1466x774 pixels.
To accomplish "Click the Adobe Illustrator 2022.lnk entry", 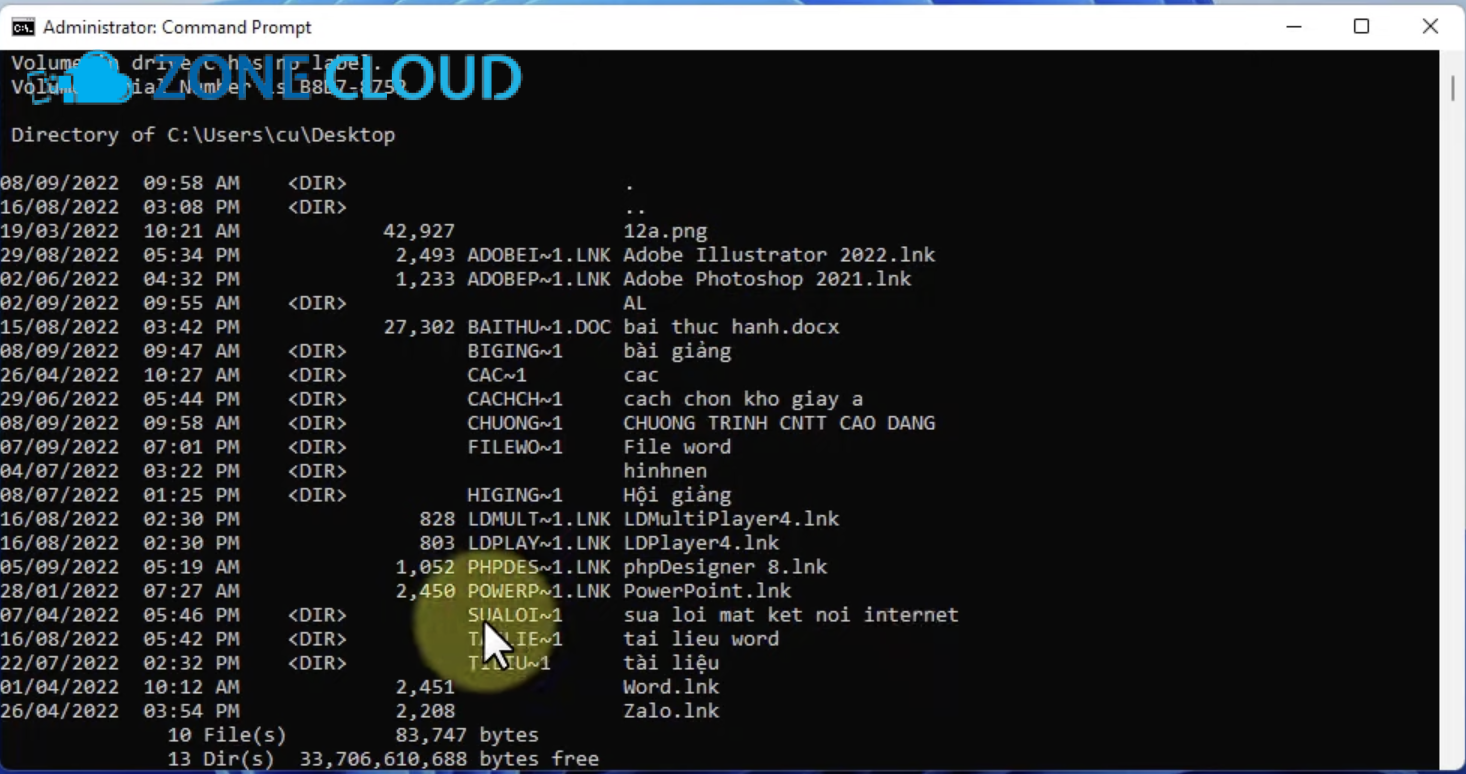I will (x=779, y=255).
